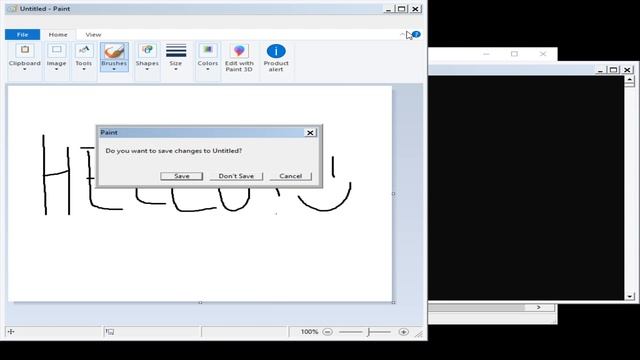
Task: Click the zoom slider handle
Action: pos(368,332)
